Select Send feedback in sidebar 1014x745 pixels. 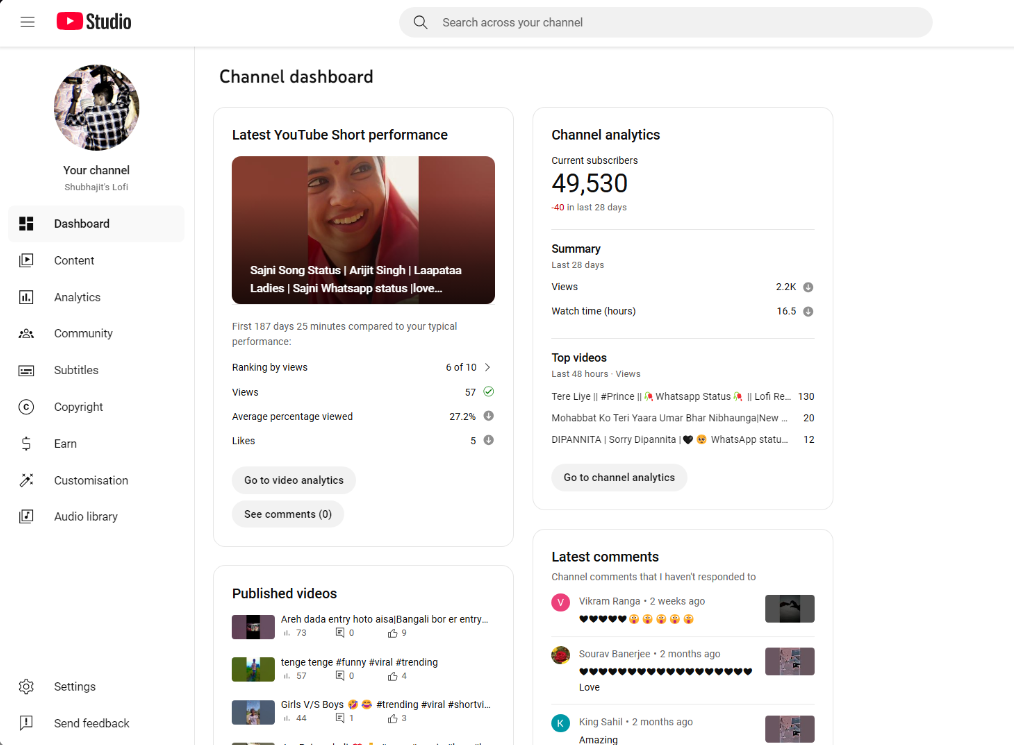coord(96,723)
